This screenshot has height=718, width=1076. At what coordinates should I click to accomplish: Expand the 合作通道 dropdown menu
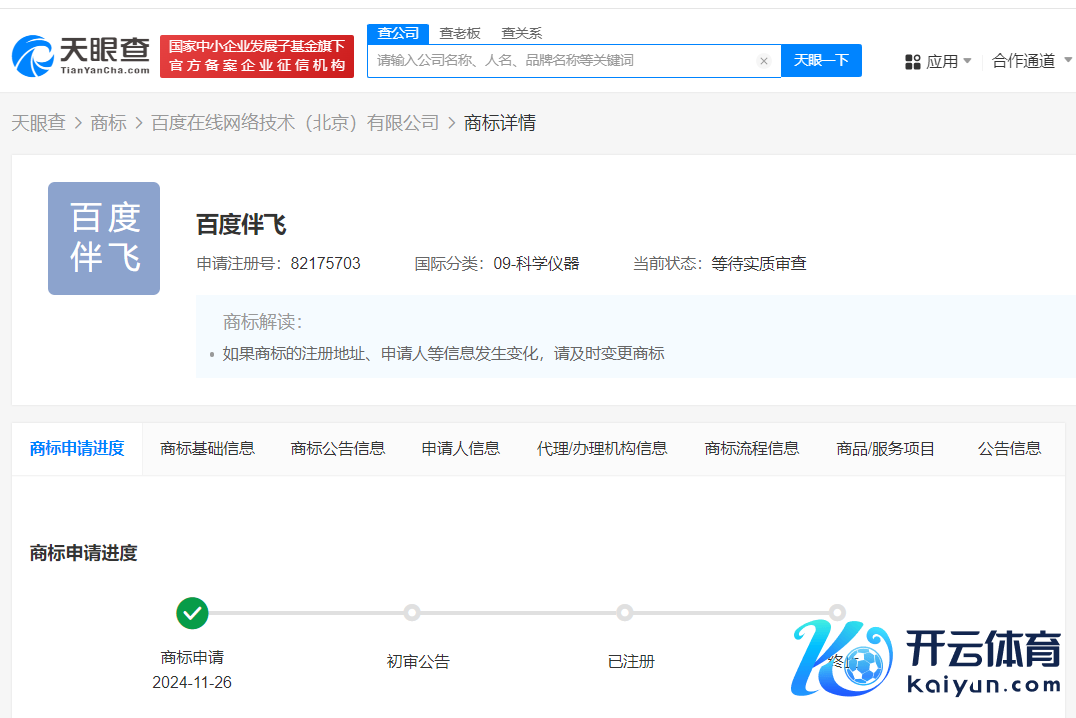coord(1030,62)
